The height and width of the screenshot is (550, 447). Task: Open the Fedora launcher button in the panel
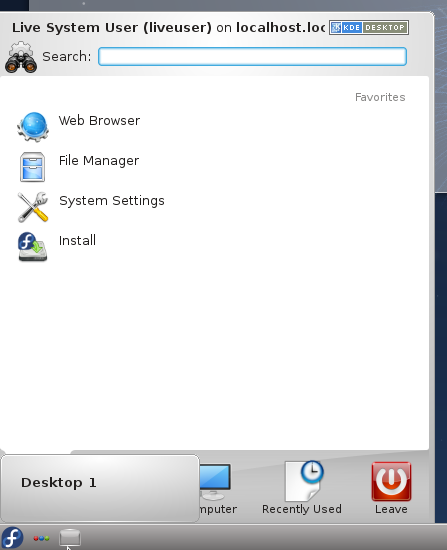[12, 537]
